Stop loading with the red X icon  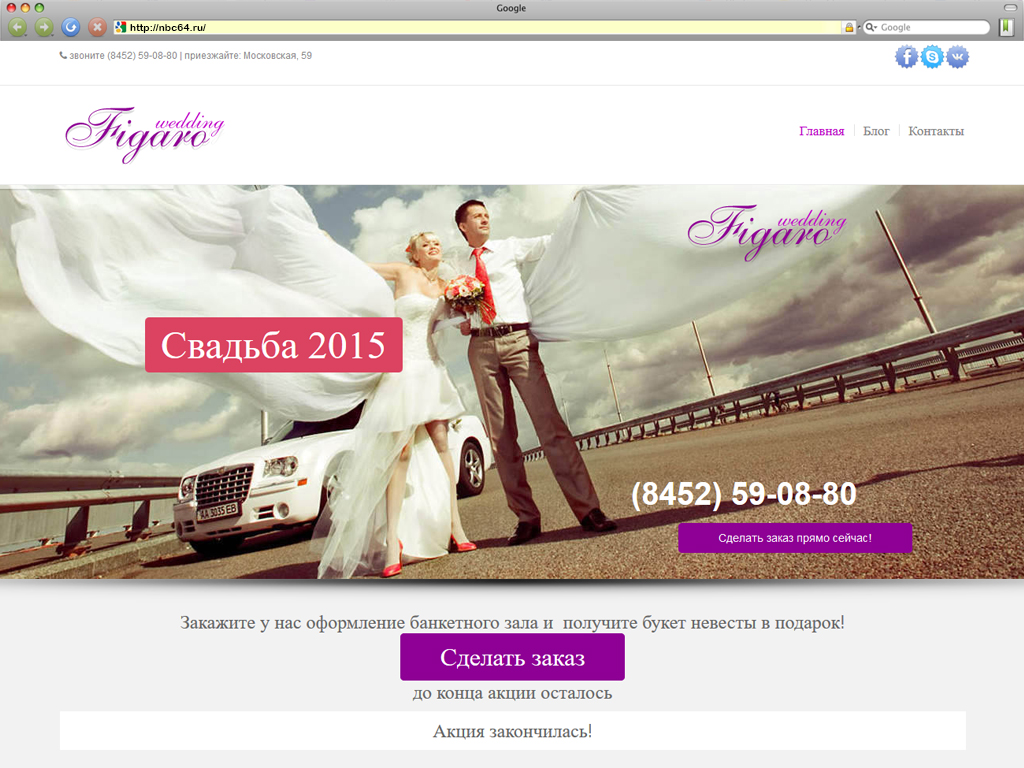(x=97, y=27)
